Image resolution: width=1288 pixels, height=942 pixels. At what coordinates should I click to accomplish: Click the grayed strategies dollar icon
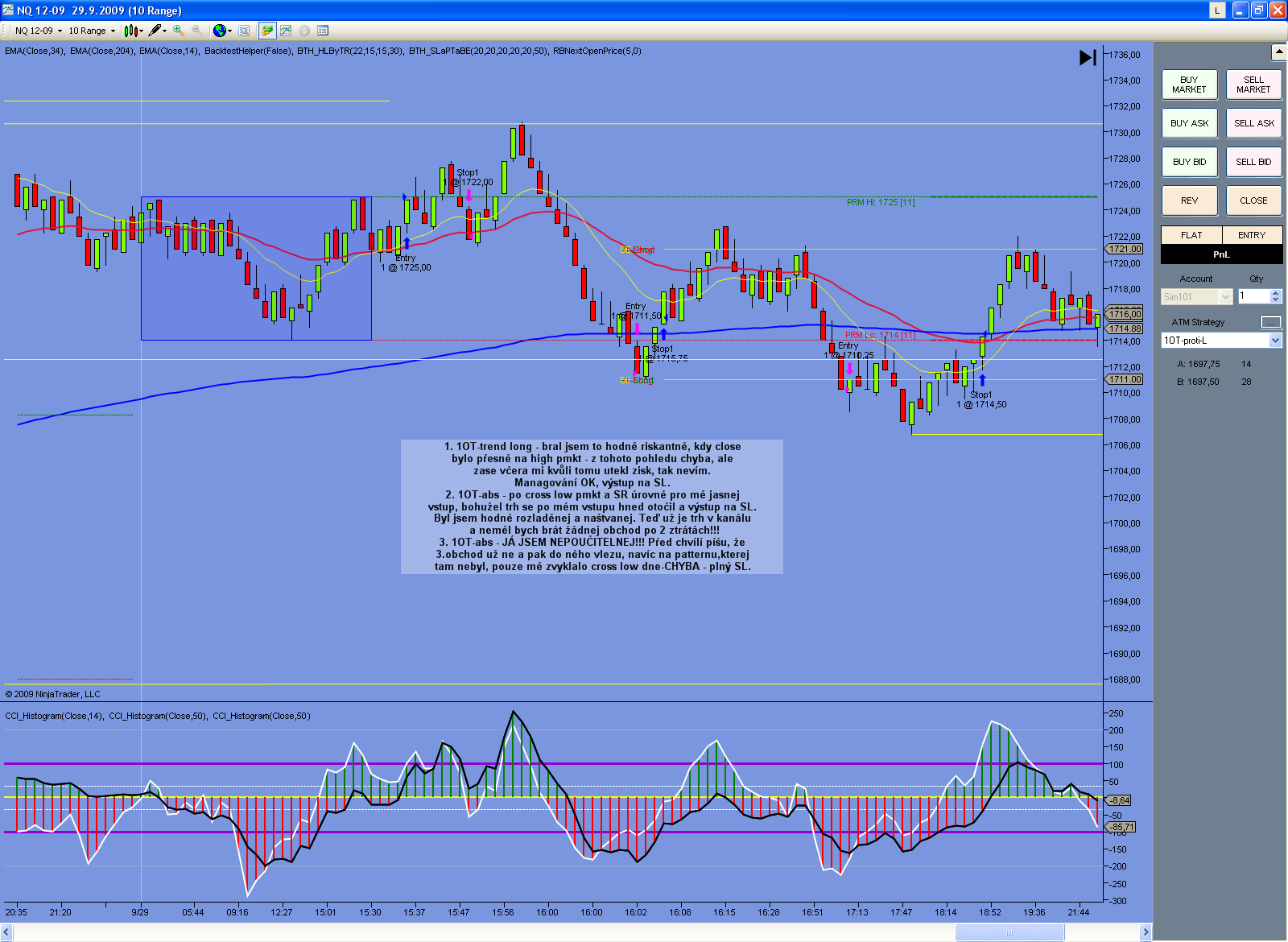pos(304,31)
